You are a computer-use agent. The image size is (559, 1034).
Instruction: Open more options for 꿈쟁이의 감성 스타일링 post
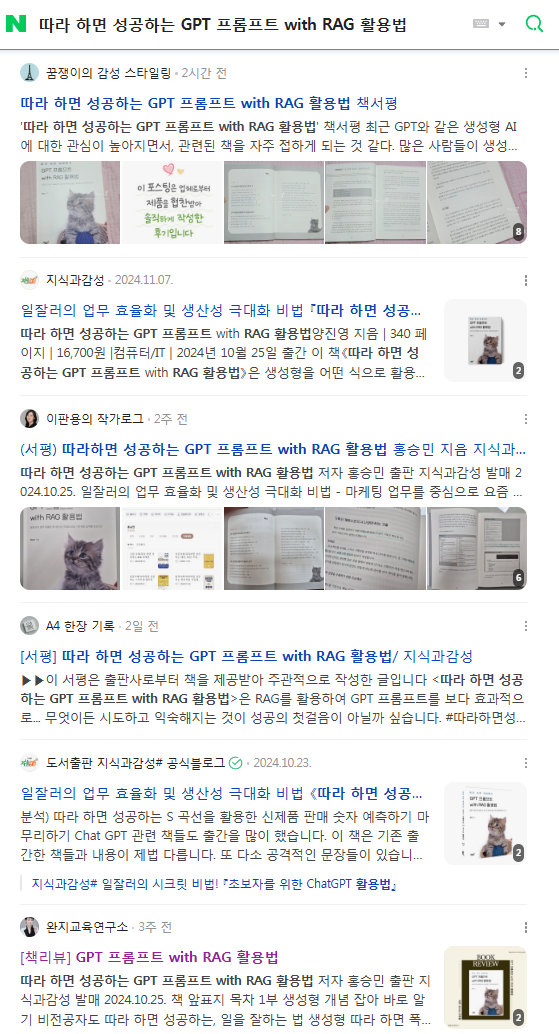tap(525, 73)
